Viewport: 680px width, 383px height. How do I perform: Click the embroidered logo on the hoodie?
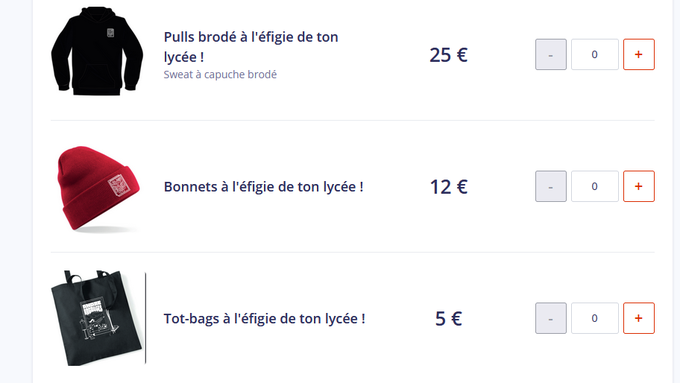pos(110,33)
